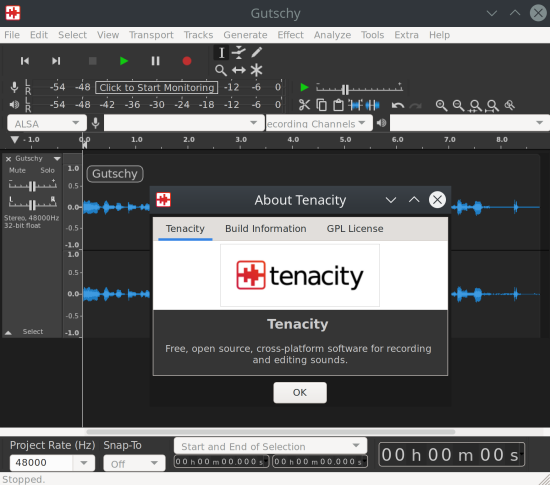This screenshot has width=550, height=485.
Task: Click the Copy icon in the edit toolbar
Action: pyautogui.click(x=321, y=105)
